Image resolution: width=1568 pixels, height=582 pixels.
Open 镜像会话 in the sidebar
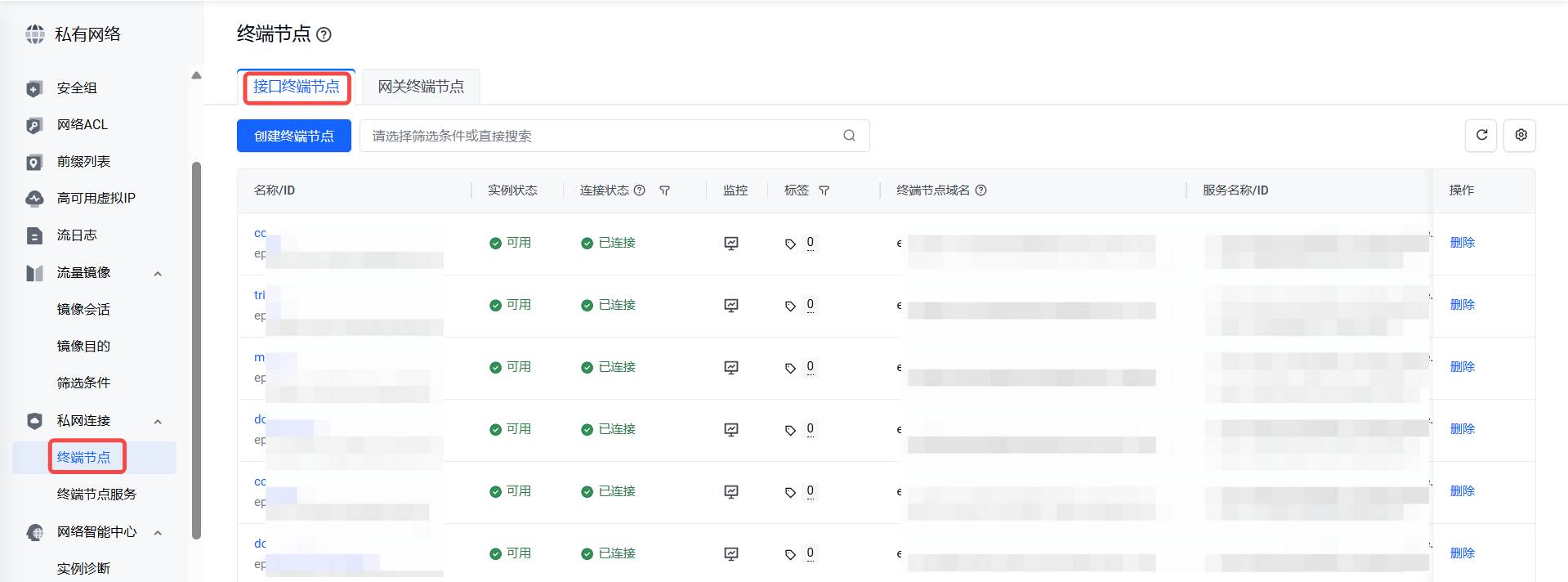(83, 309)
